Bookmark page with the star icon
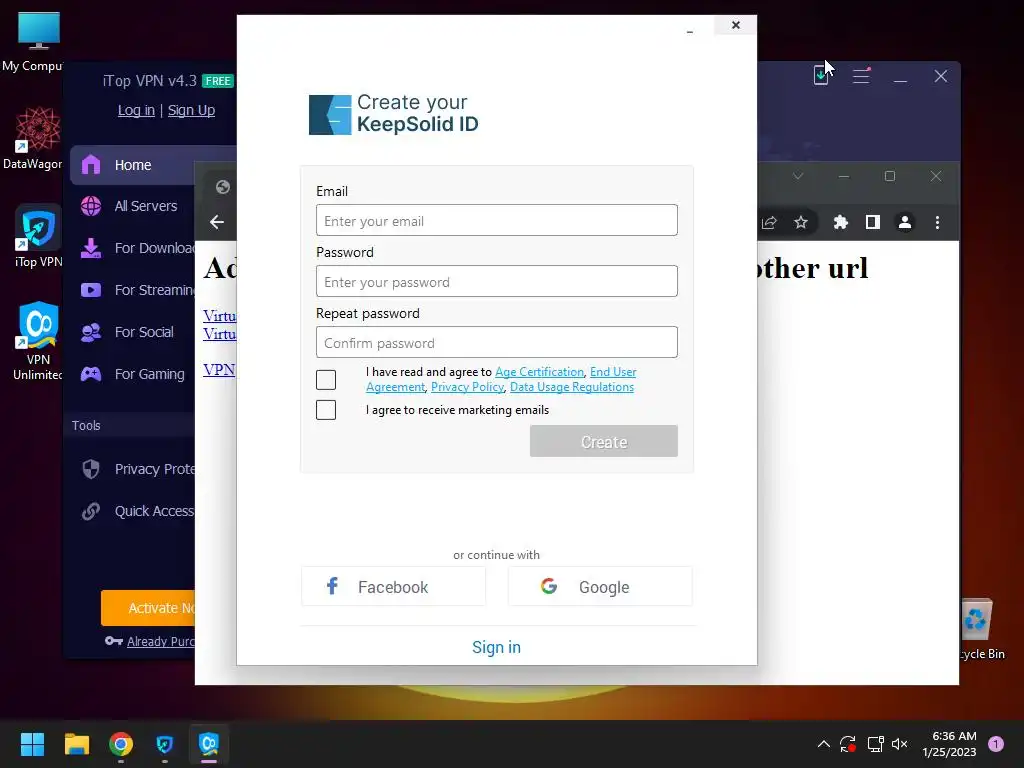This screenshot has height=768, width=1024. [801, 223]
